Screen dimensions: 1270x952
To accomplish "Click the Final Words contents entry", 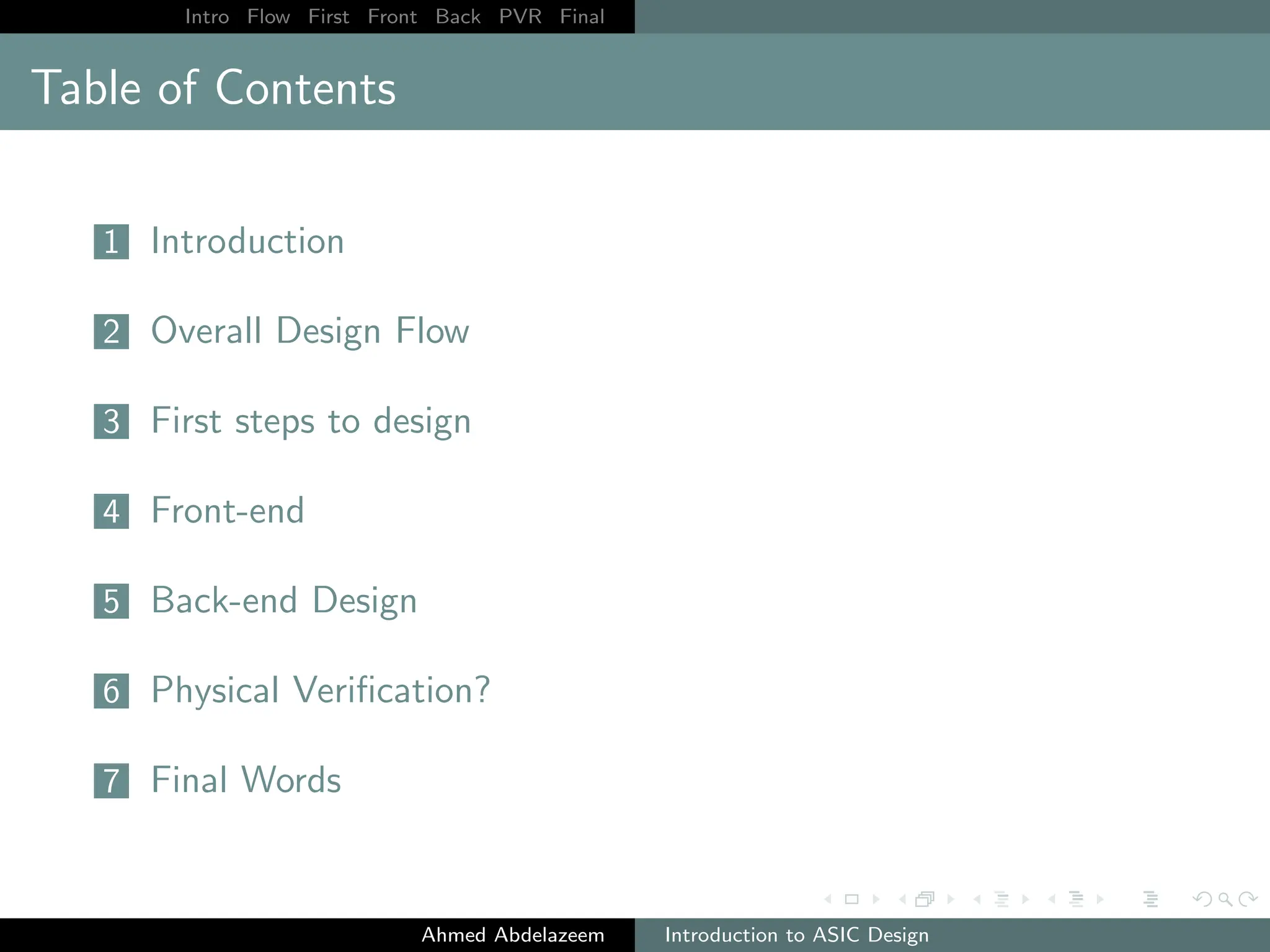I will point(246,780).
